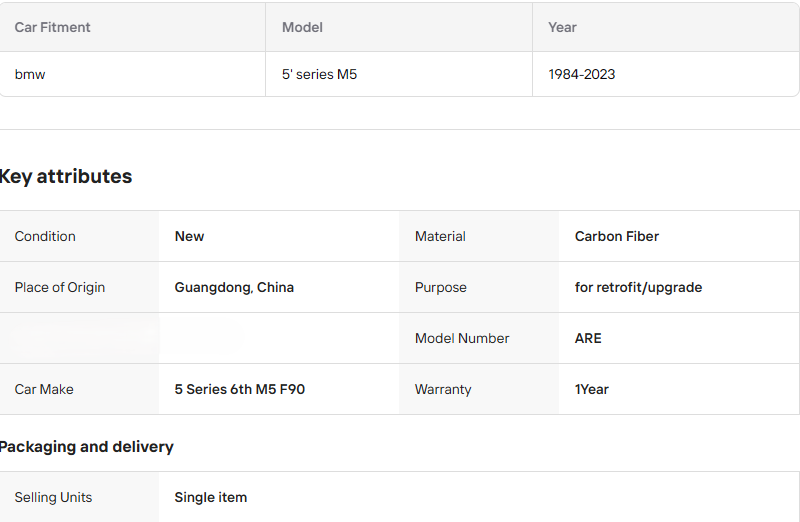Select the 1Year warranty value
This screenshot has height=522, width=800.
point(591,389)
